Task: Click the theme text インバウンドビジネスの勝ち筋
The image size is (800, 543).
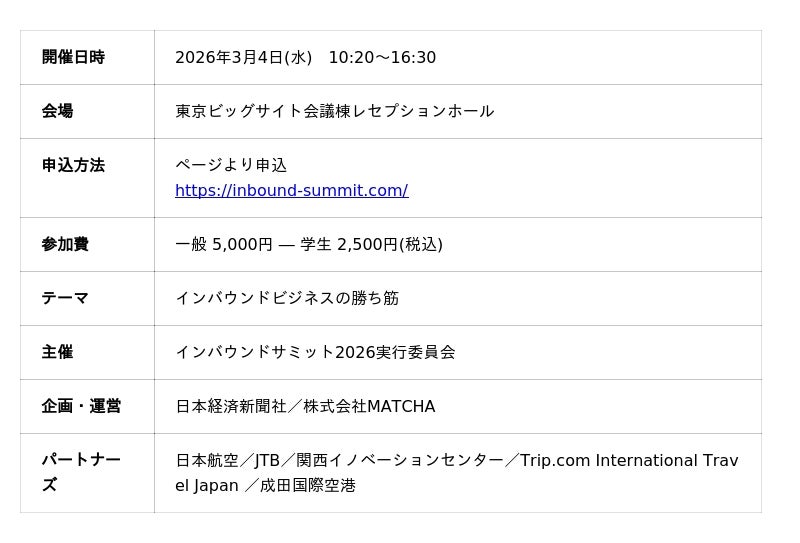Action: point(287,298)
